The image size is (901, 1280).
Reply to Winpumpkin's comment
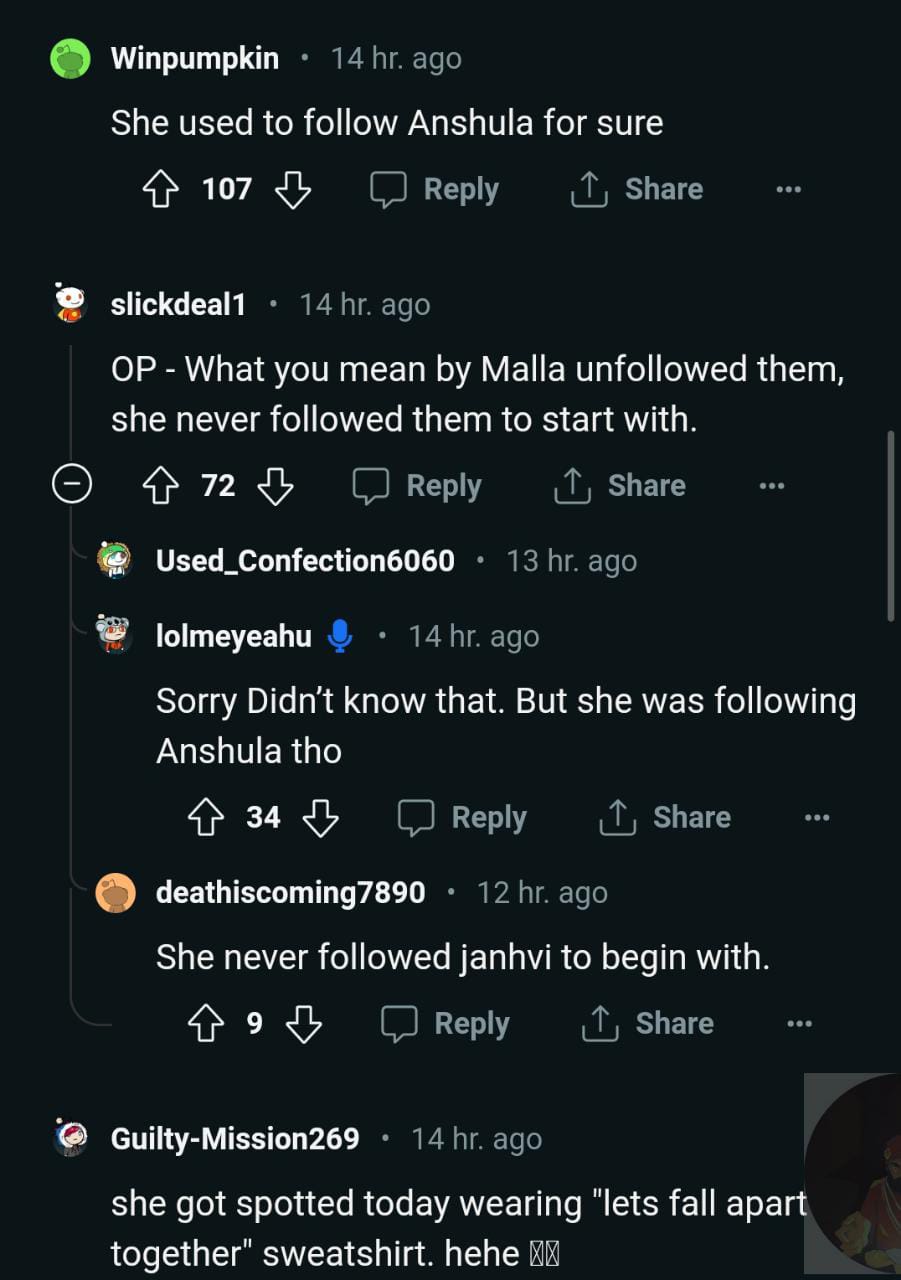[x=435, y=189]
